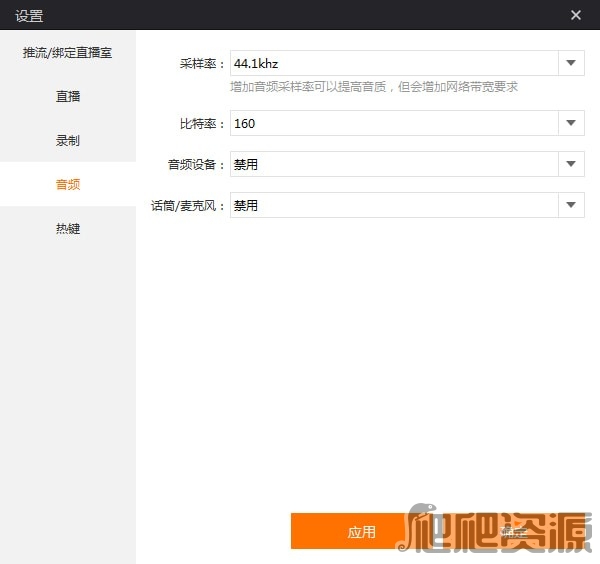Image resolution: width=600 pixels, height=564 pixels.
Task: Click the 比特率 label
Action: click(202, 124)
